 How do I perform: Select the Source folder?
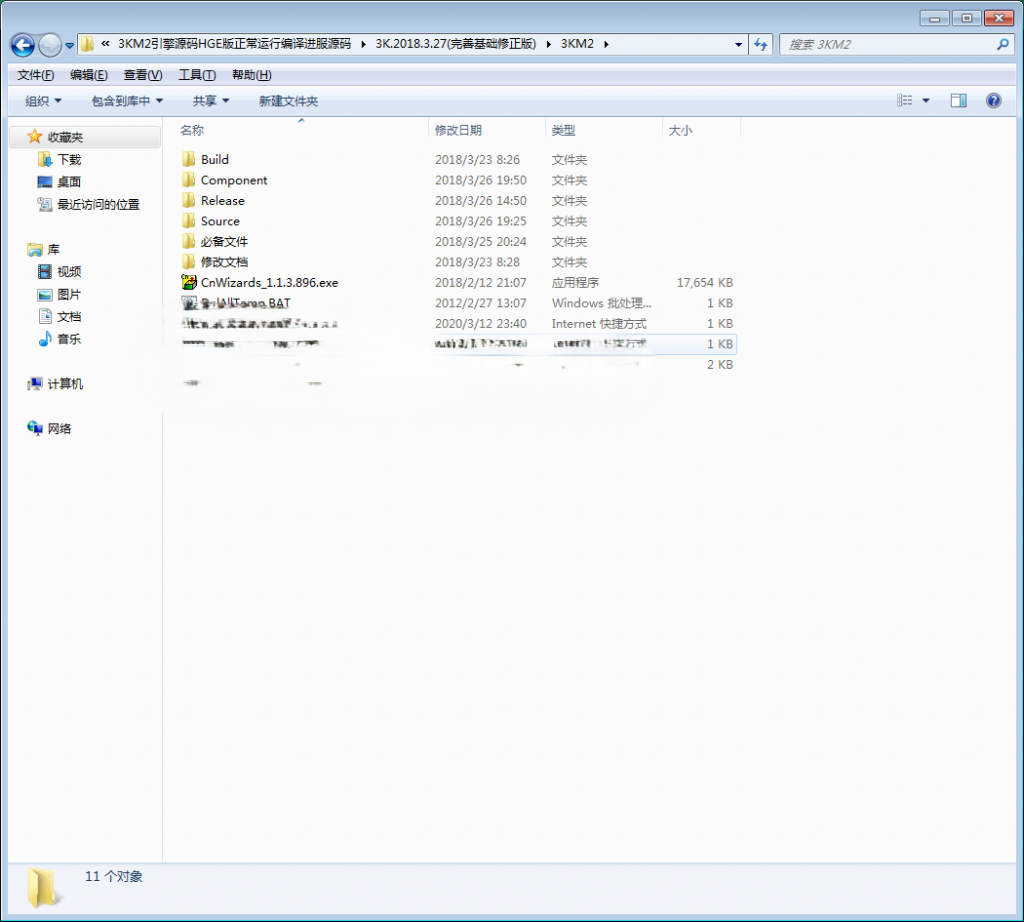[220, 222]
